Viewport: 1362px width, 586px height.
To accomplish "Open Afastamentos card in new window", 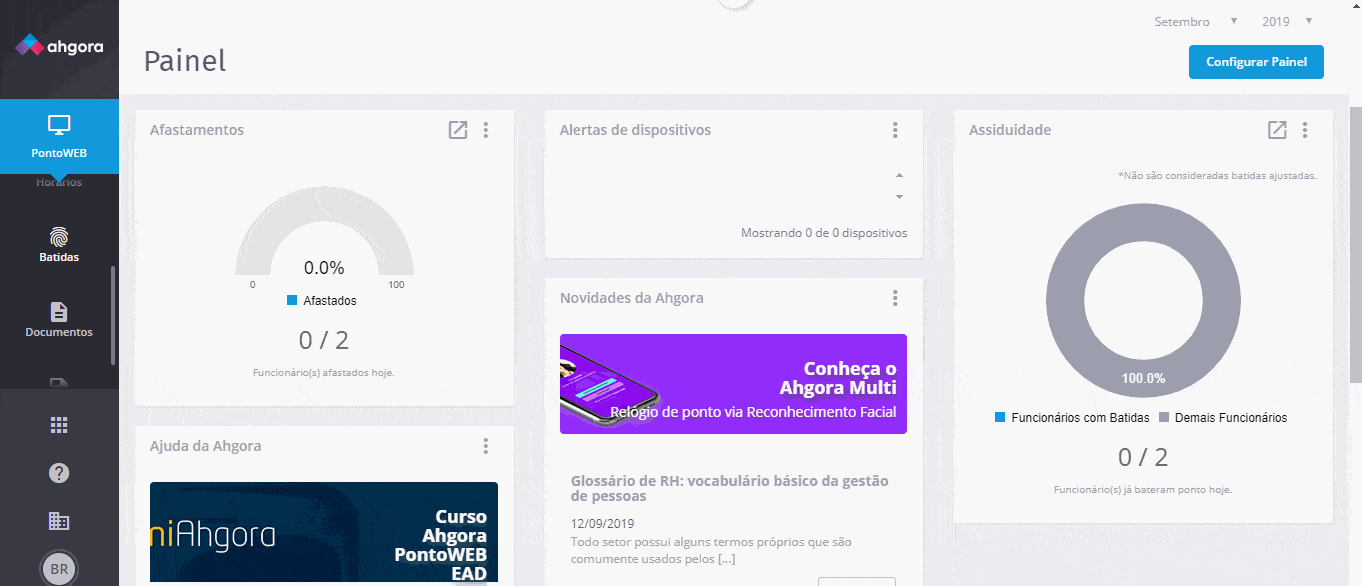I will pyautogui.click(x=458, y=130).
